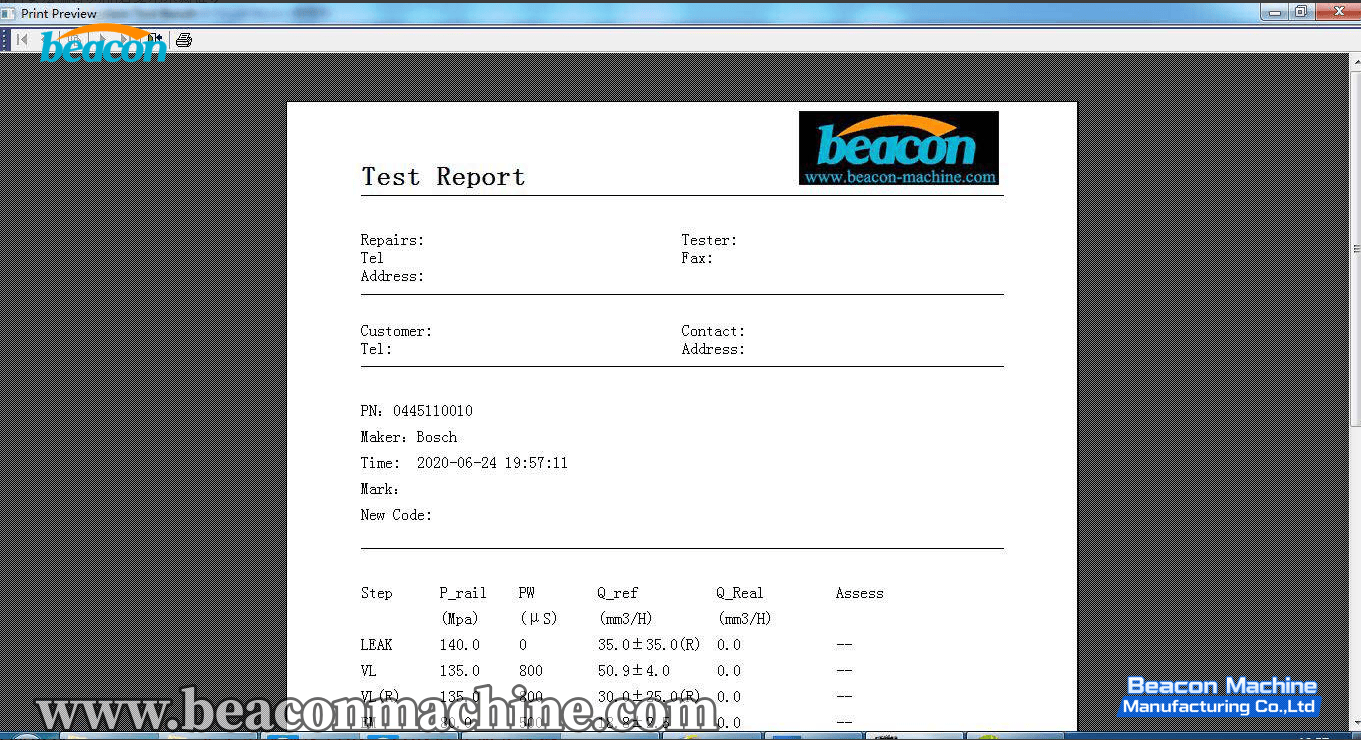The width and height of the screenshot is (1361, 740).
Task: Click the part number 0445110010
Action: pyautogui.click(x=432, y=411)
